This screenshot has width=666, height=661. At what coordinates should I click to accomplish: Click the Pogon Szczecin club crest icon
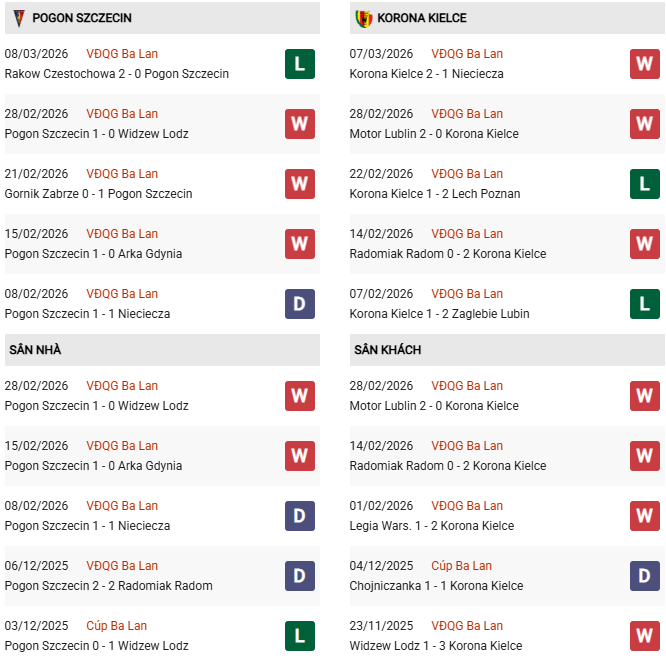(x=18, y=18)
